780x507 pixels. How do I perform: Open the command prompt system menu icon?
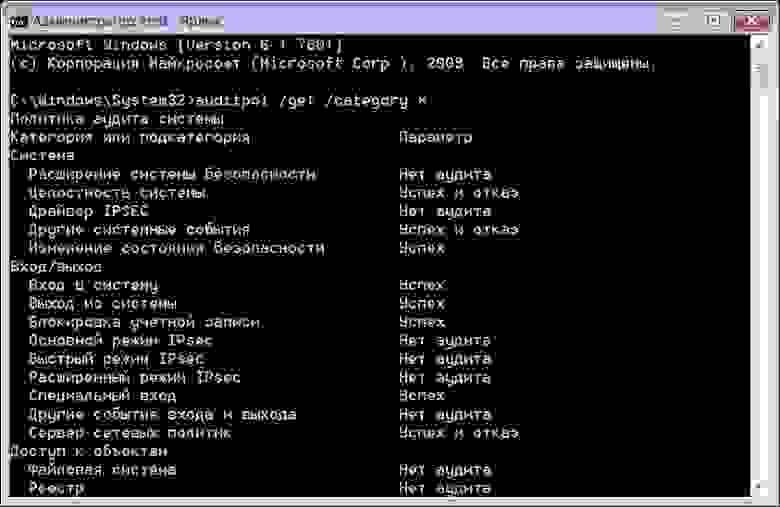[18, 21]
